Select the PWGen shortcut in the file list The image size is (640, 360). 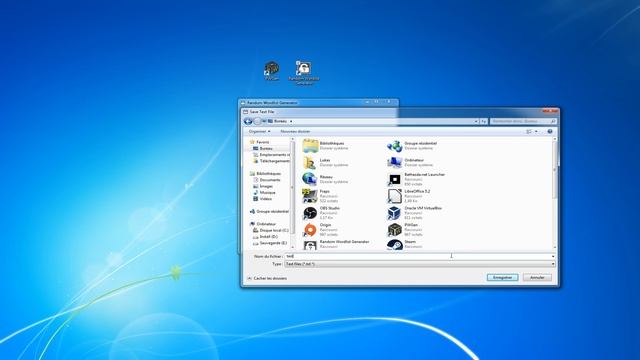pyautogui.click(x=405, y=230)
